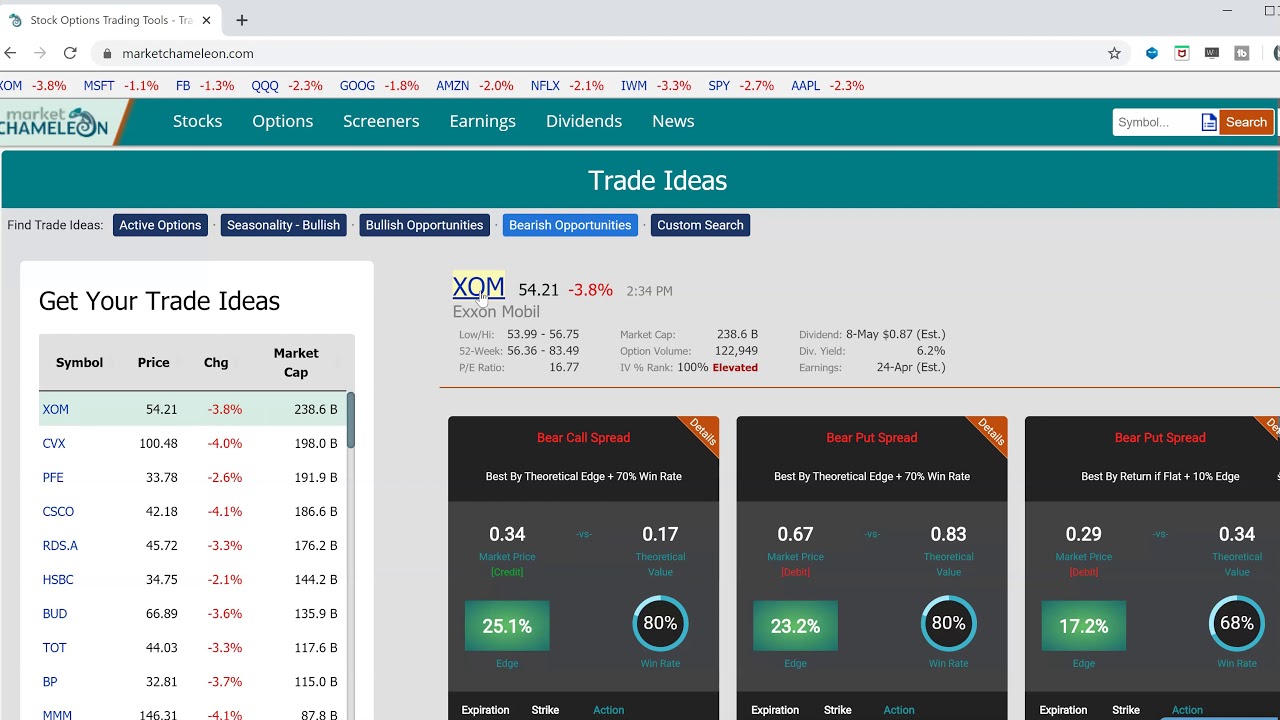1280x720 pixels.
Task: Open the Stocks menu
Action: click(197, 121)
